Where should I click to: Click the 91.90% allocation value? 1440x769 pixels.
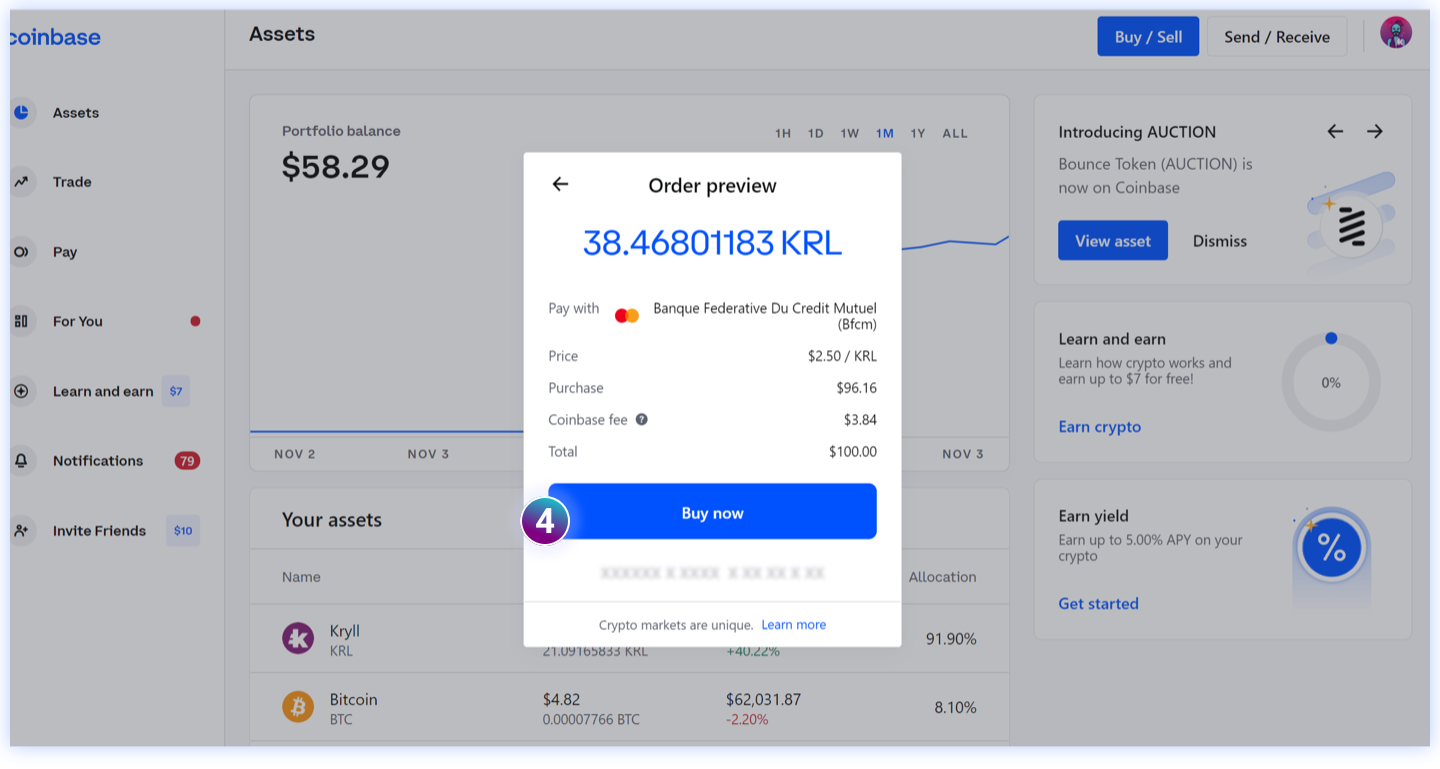pos(951,639)
